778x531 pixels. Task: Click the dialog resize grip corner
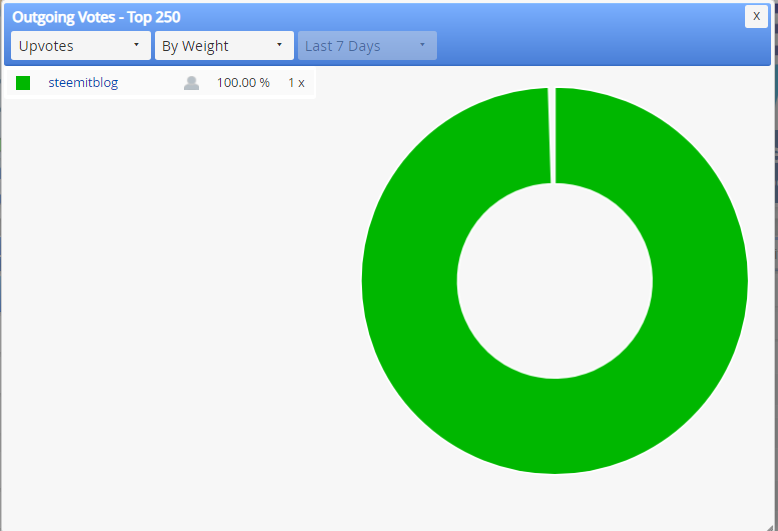click(769, 526)
